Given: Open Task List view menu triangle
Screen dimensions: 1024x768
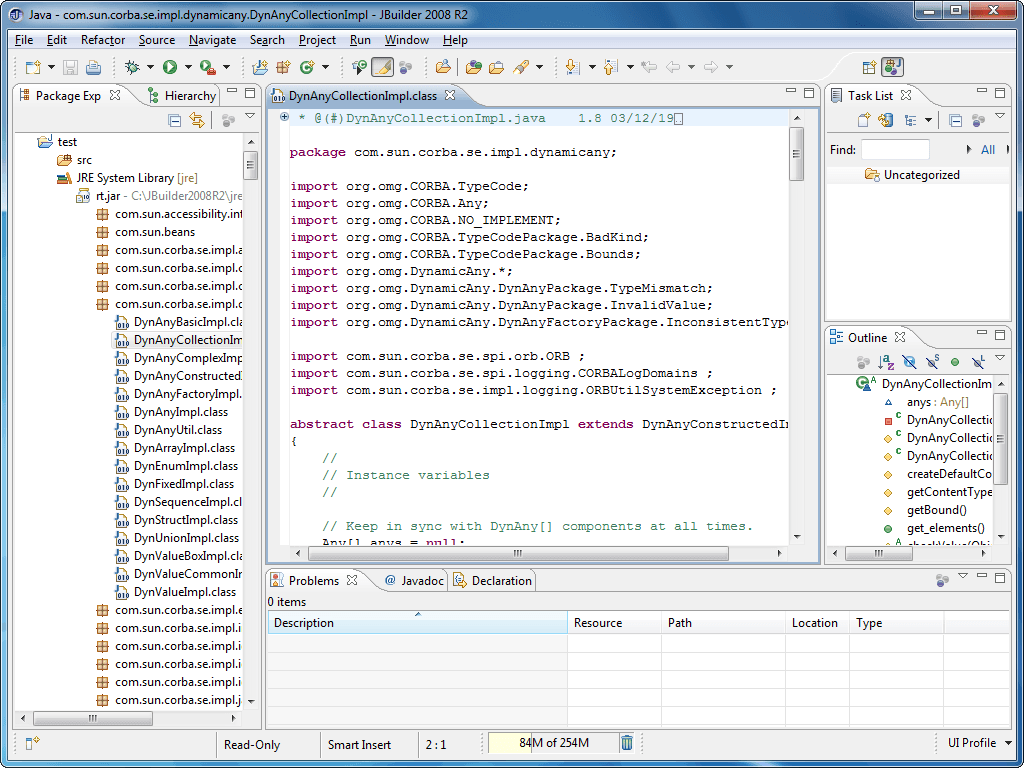Looking at the screenshot, I should pos(1000,116).
